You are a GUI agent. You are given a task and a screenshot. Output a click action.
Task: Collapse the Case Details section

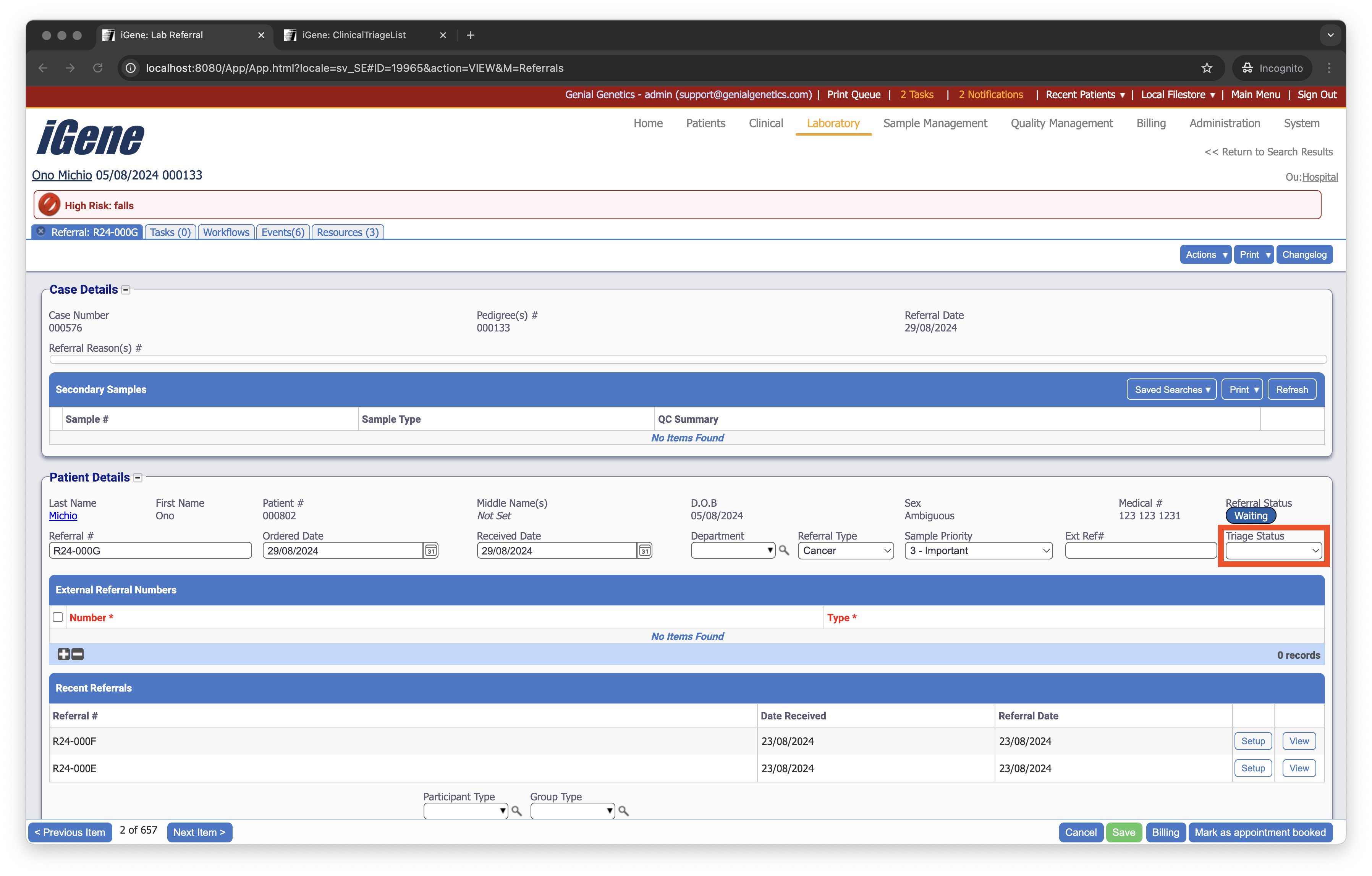[x=125, y=289]
